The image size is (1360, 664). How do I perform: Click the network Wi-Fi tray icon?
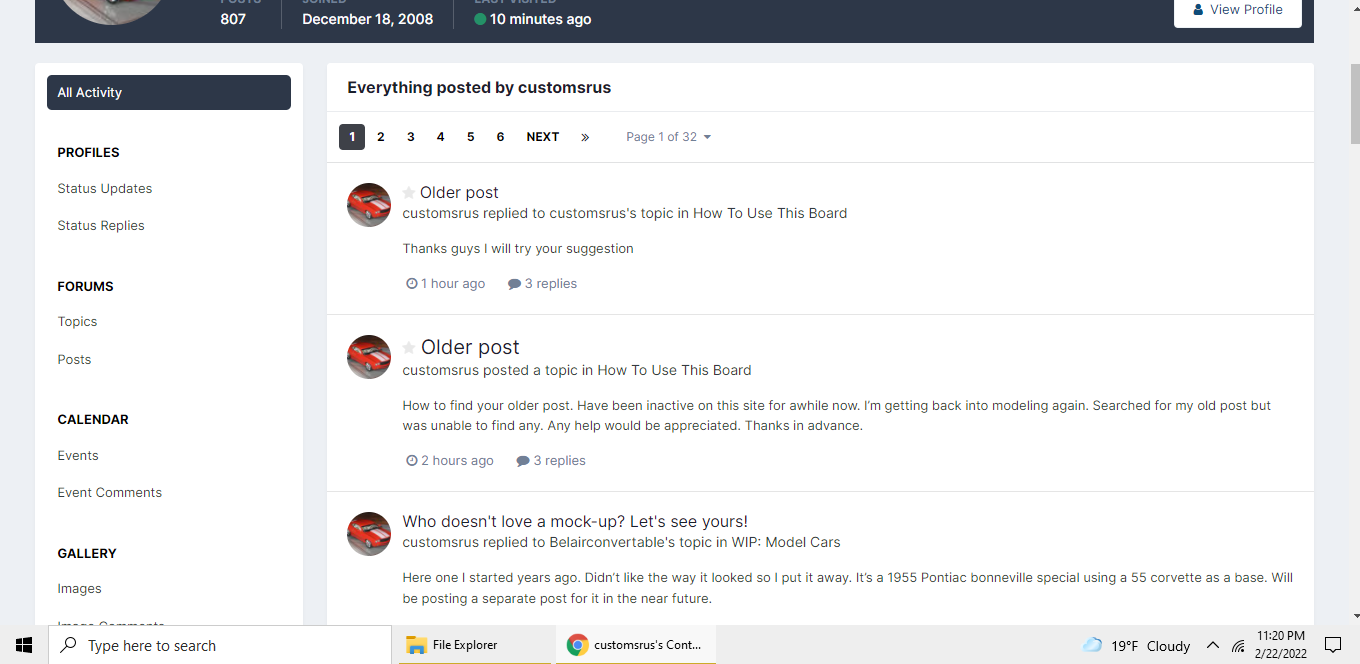(x=1238, y=646)
